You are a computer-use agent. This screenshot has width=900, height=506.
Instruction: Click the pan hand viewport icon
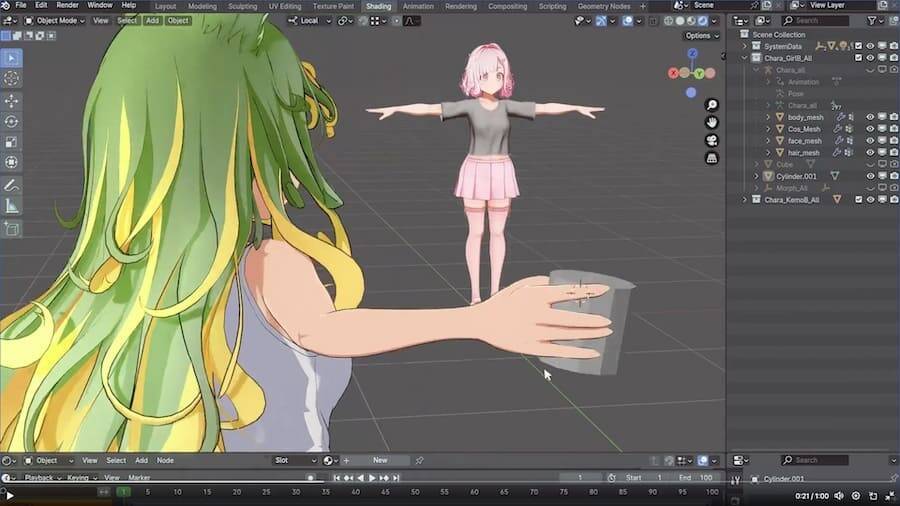[711, 122]
